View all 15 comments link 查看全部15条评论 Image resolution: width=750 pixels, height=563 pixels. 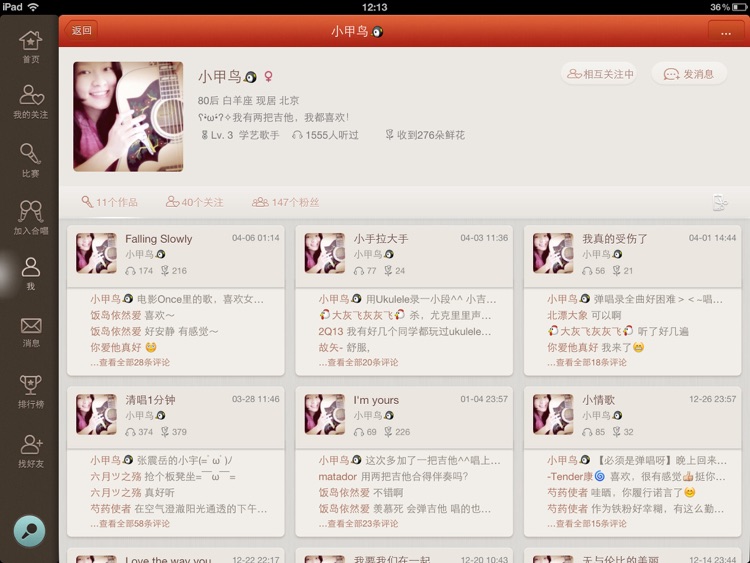point(587,524)
